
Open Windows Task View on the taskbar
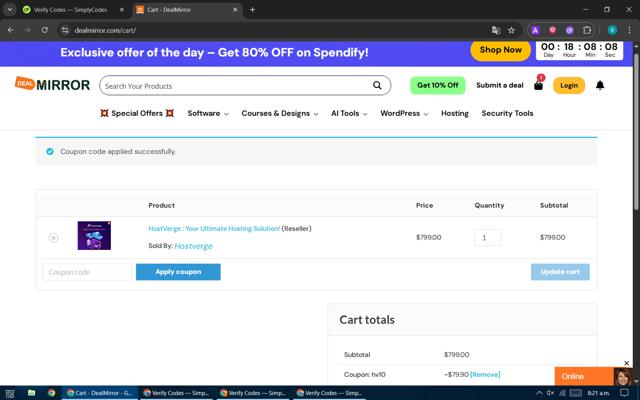click(x=10, y=393)
